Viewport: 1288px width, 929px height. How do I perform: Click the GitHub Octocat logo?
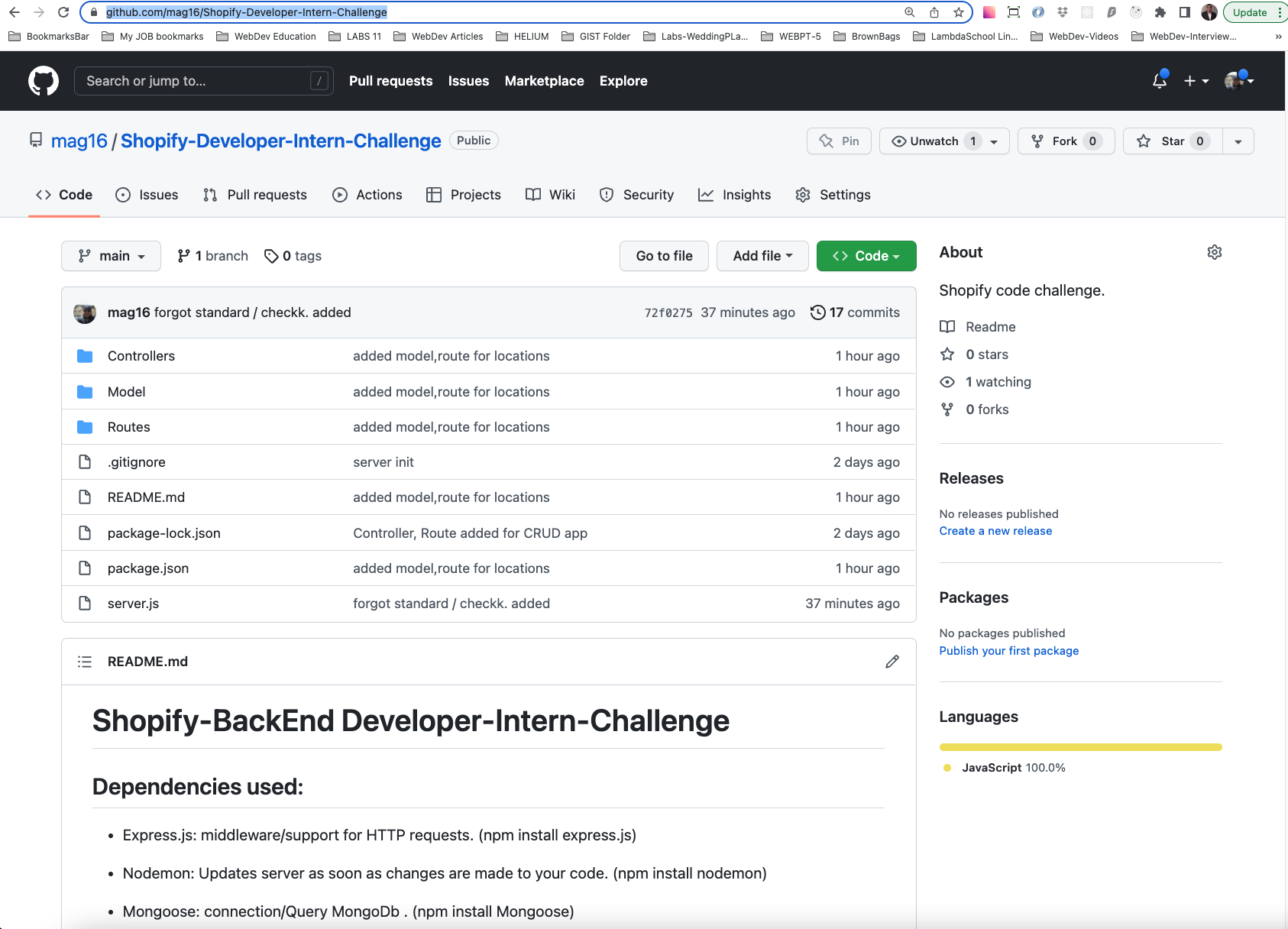point(44,81)
